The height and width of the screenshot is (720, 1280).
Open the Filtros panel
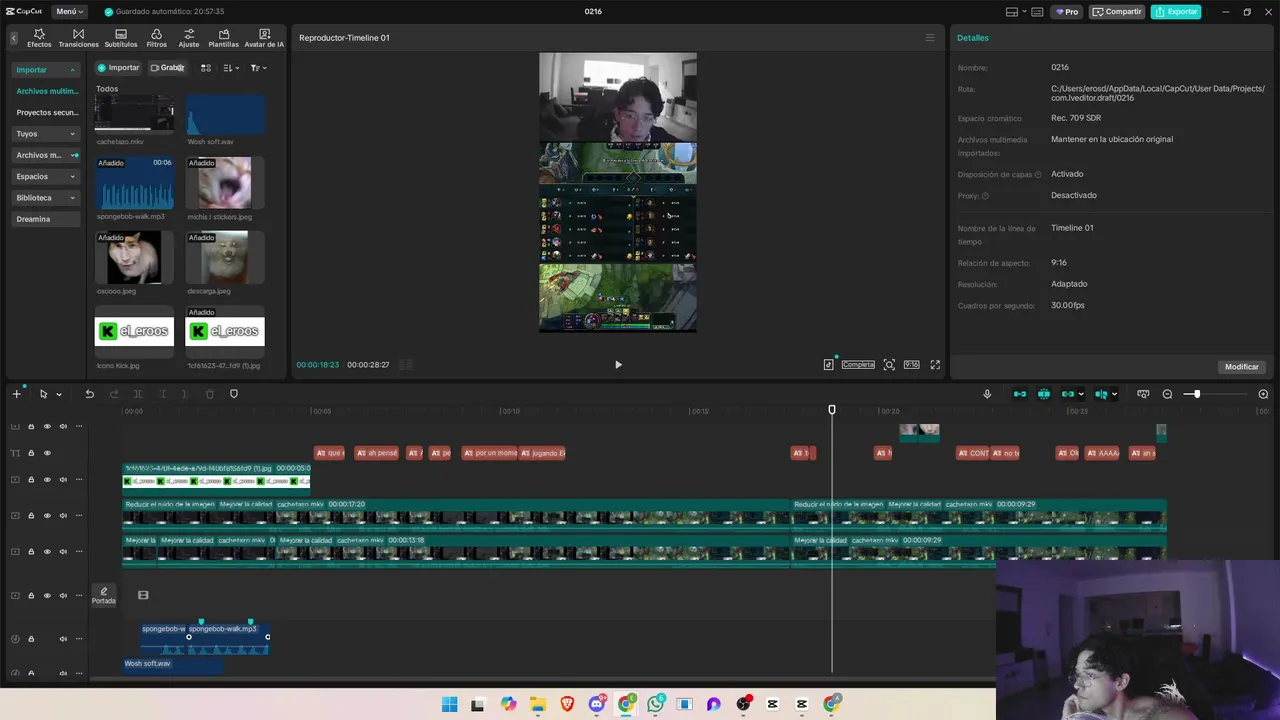point(157,38)
